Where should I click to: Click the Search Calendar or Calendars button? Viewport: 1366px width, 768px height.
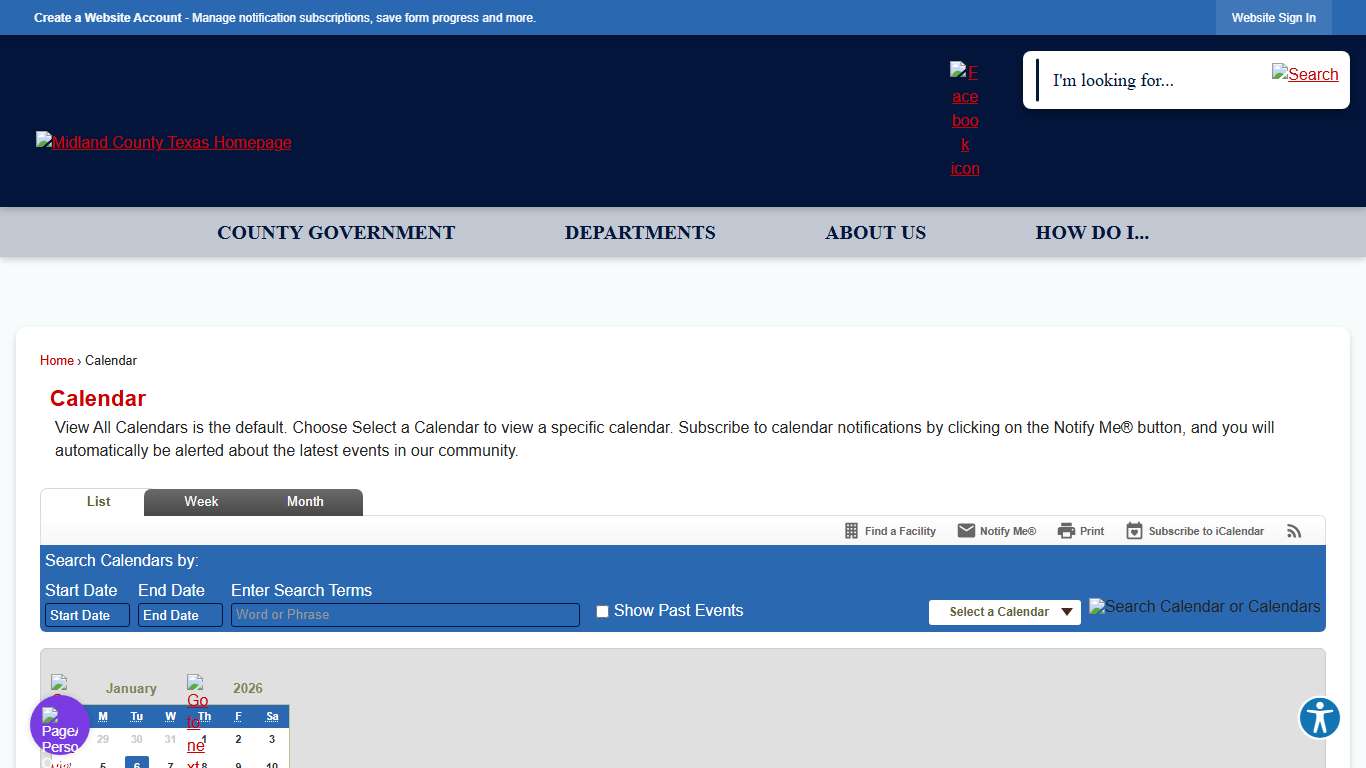[1204, 607]
